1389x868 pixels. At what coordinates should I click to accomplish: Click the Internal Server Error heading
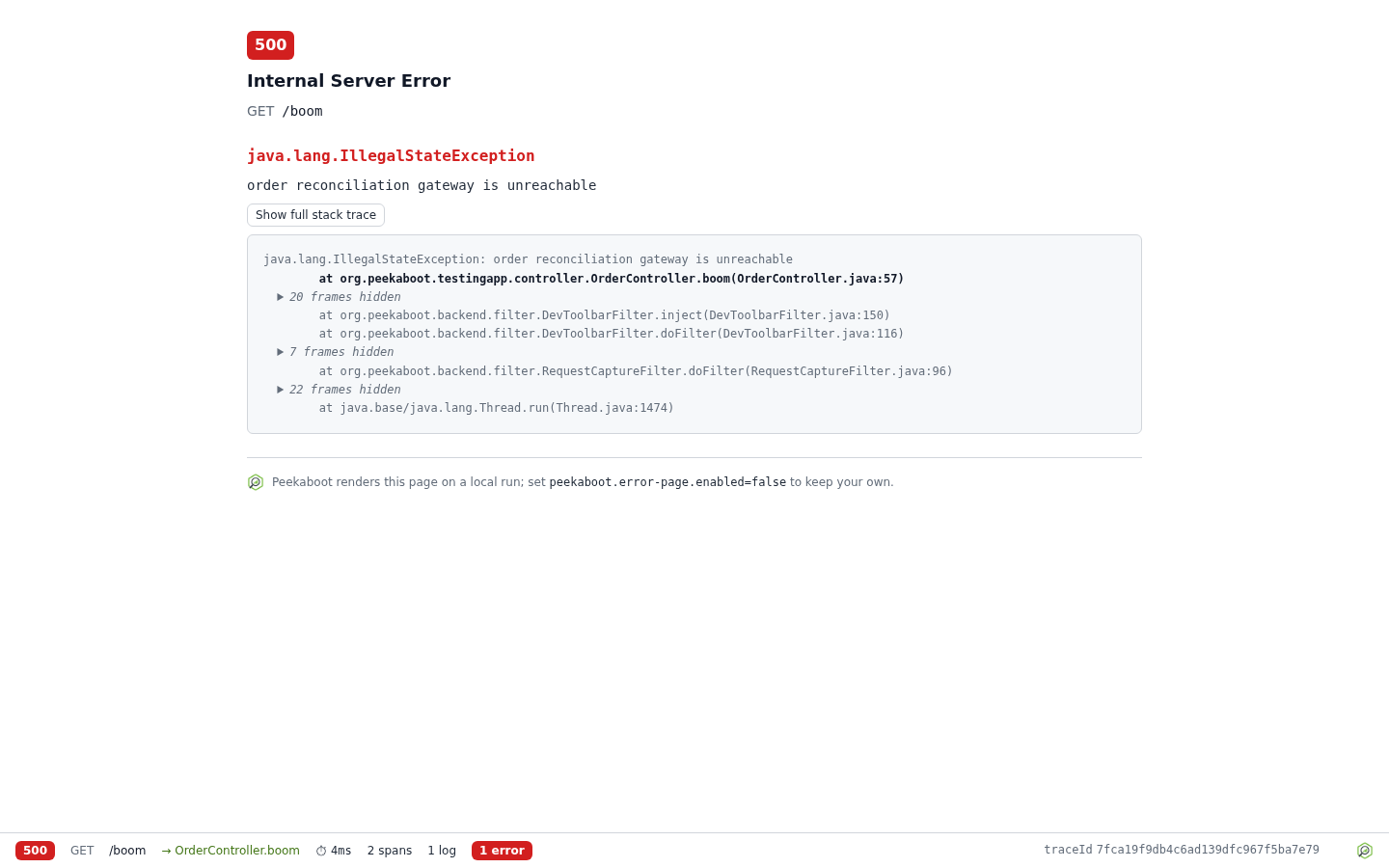348,81
